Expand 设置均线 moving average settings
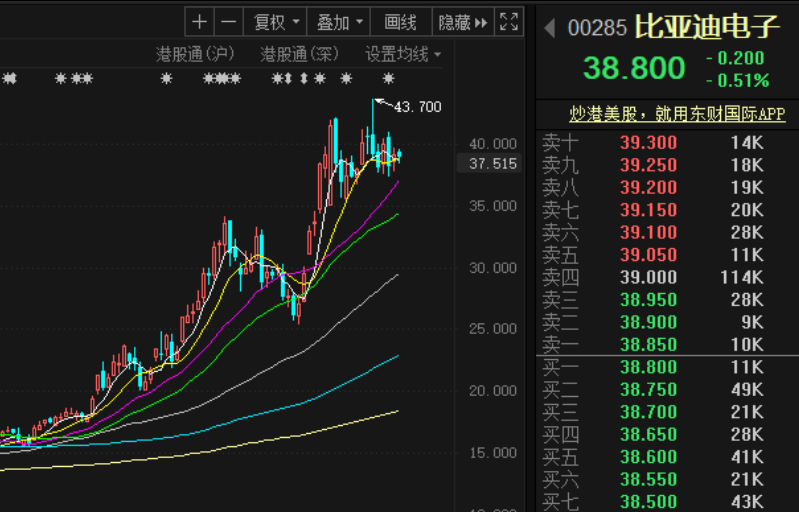This screenshot has width=799, height=512. point(403,54)
